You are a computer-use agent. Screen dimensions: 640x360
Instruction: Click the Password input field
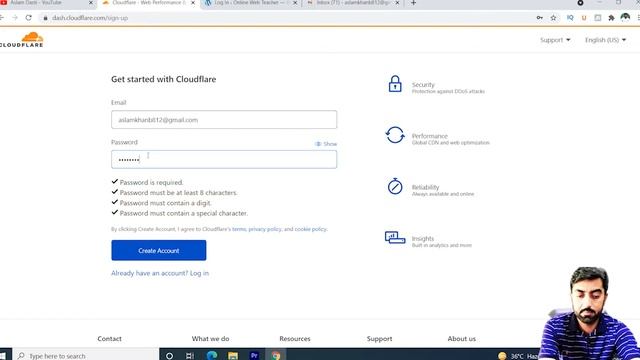tap(224, 159)
